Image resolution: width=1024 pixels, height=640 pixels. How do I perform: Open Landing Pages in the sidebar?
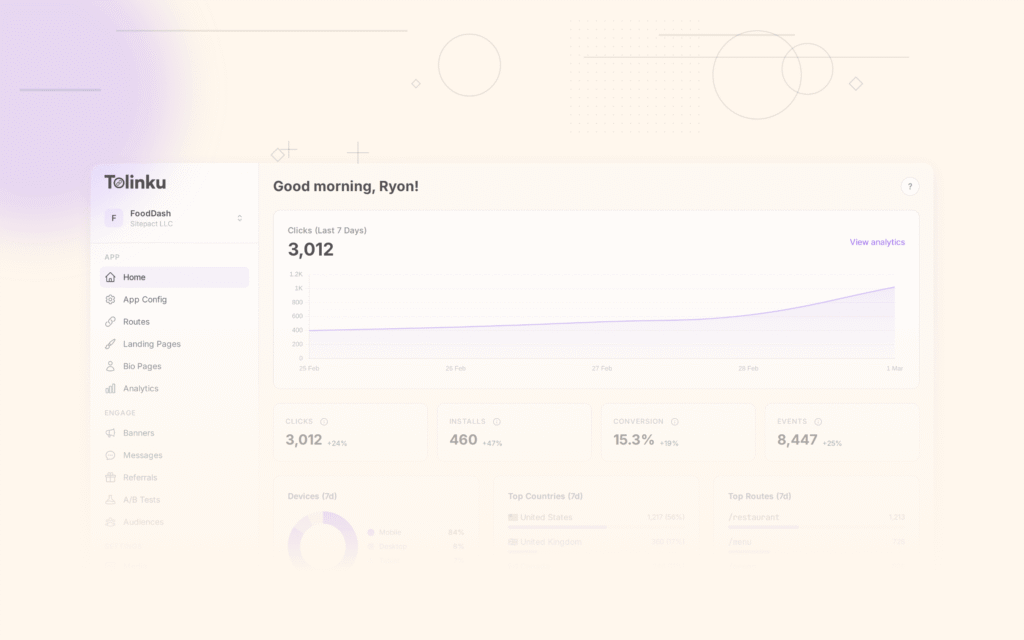click(174, 344)
